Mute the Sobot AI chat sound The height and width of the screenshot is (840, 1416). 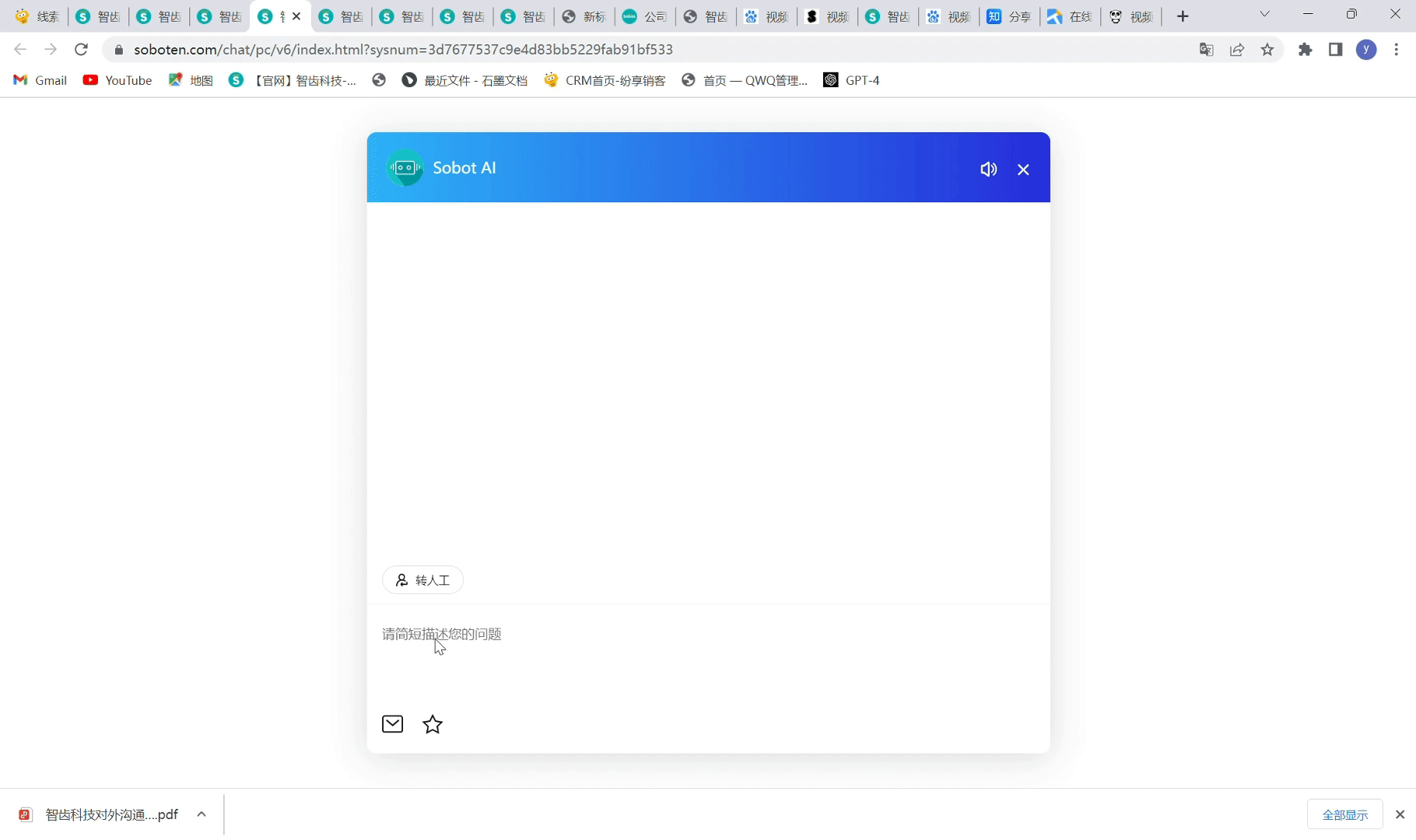988,169
